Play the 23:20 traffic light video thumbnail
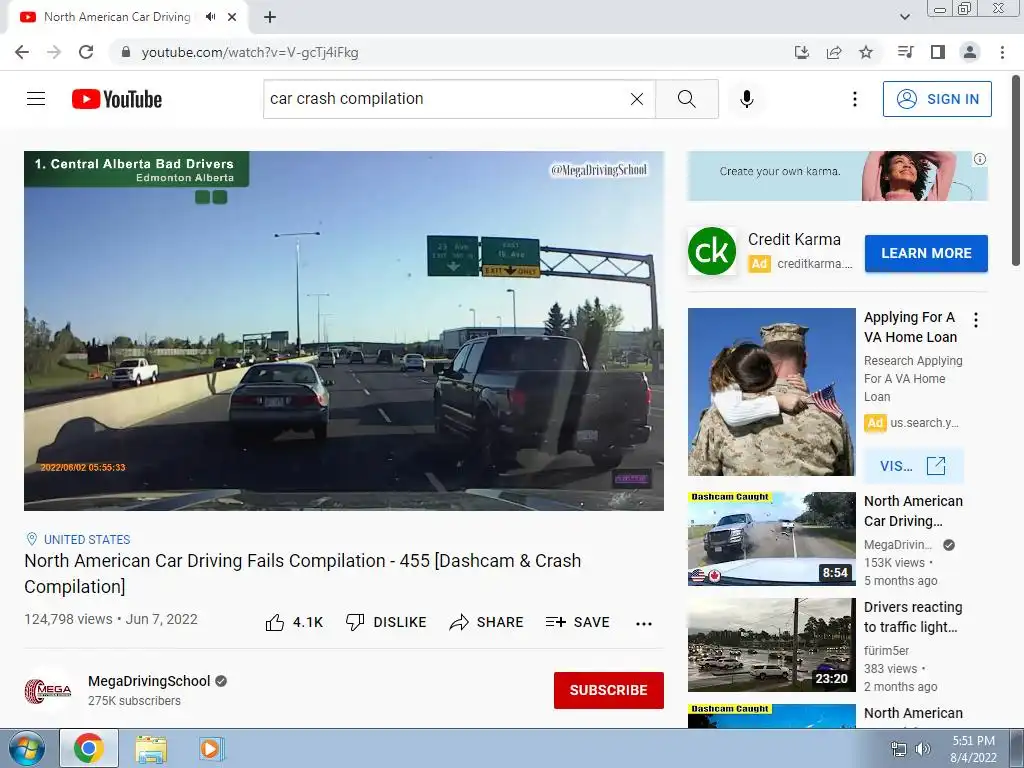Image resolution: width=1024 pixels, height=768 pixels. tap(771, 645)
